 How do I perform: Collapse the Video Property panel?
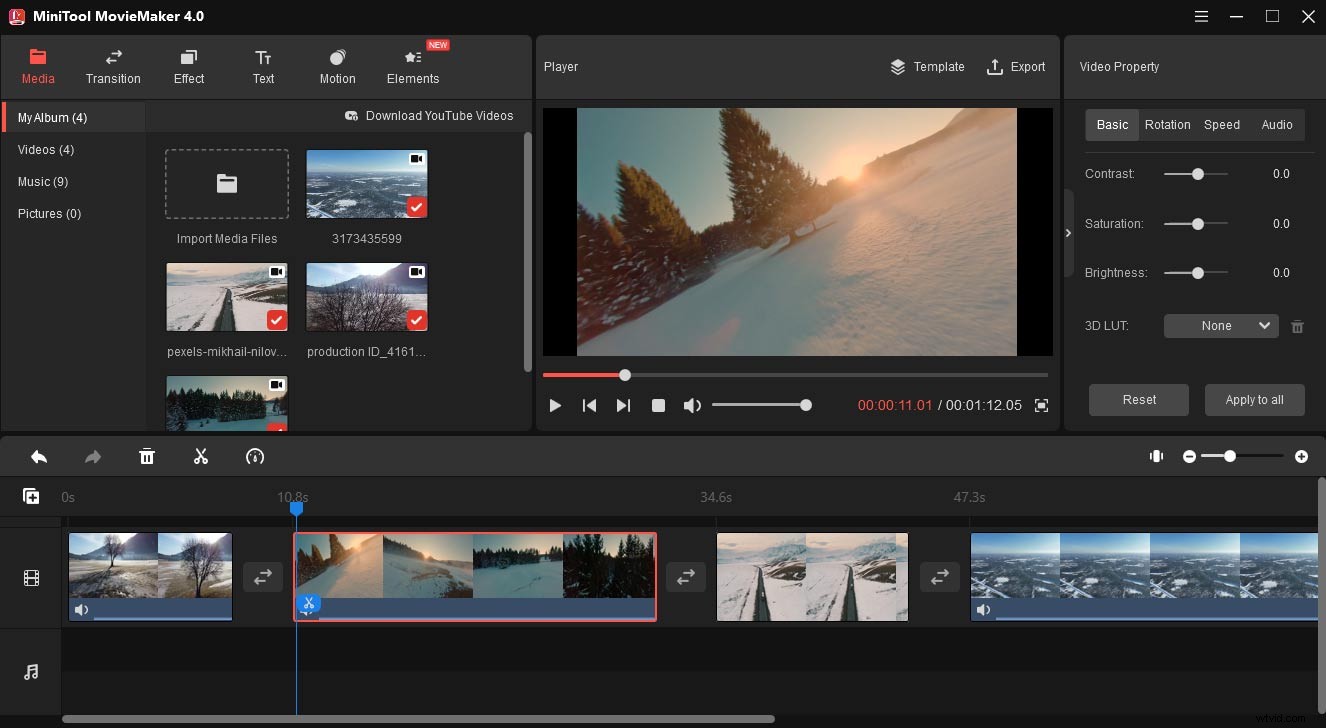pyautogui.click(x=1067, y=232)
